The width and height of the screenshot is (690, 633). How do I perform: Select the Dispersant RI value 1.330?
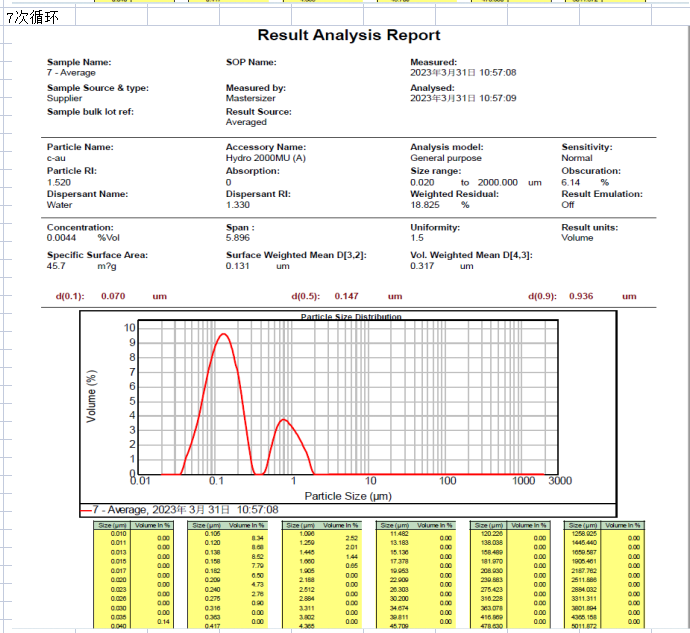(238, 205)
